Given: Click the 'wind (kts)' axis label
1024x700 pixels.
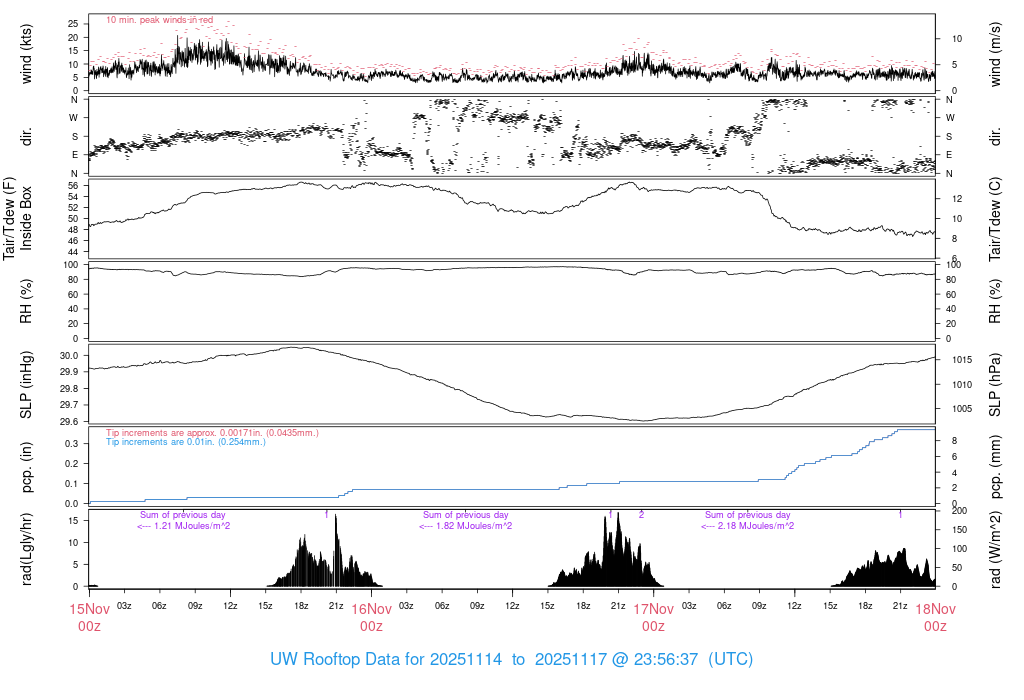Looking at the screenshot, I should (26, 54).
